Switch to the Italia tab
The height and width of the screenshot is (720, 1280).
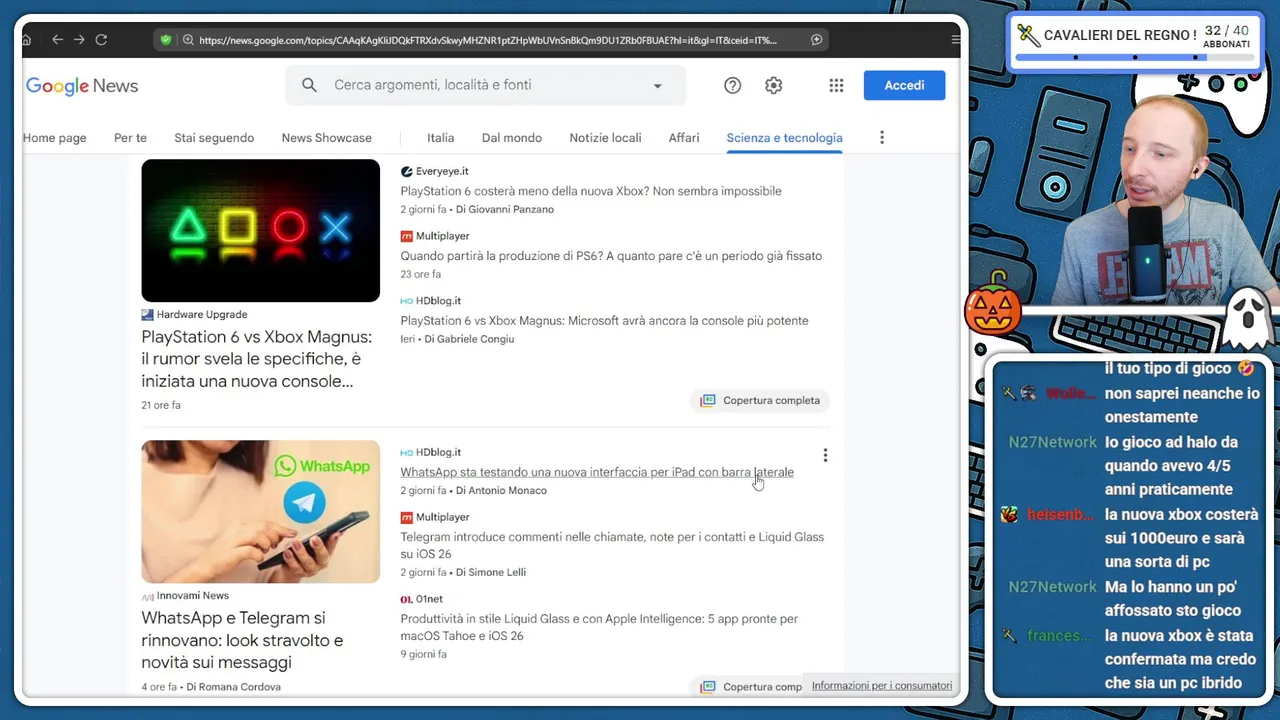(440, 138)
